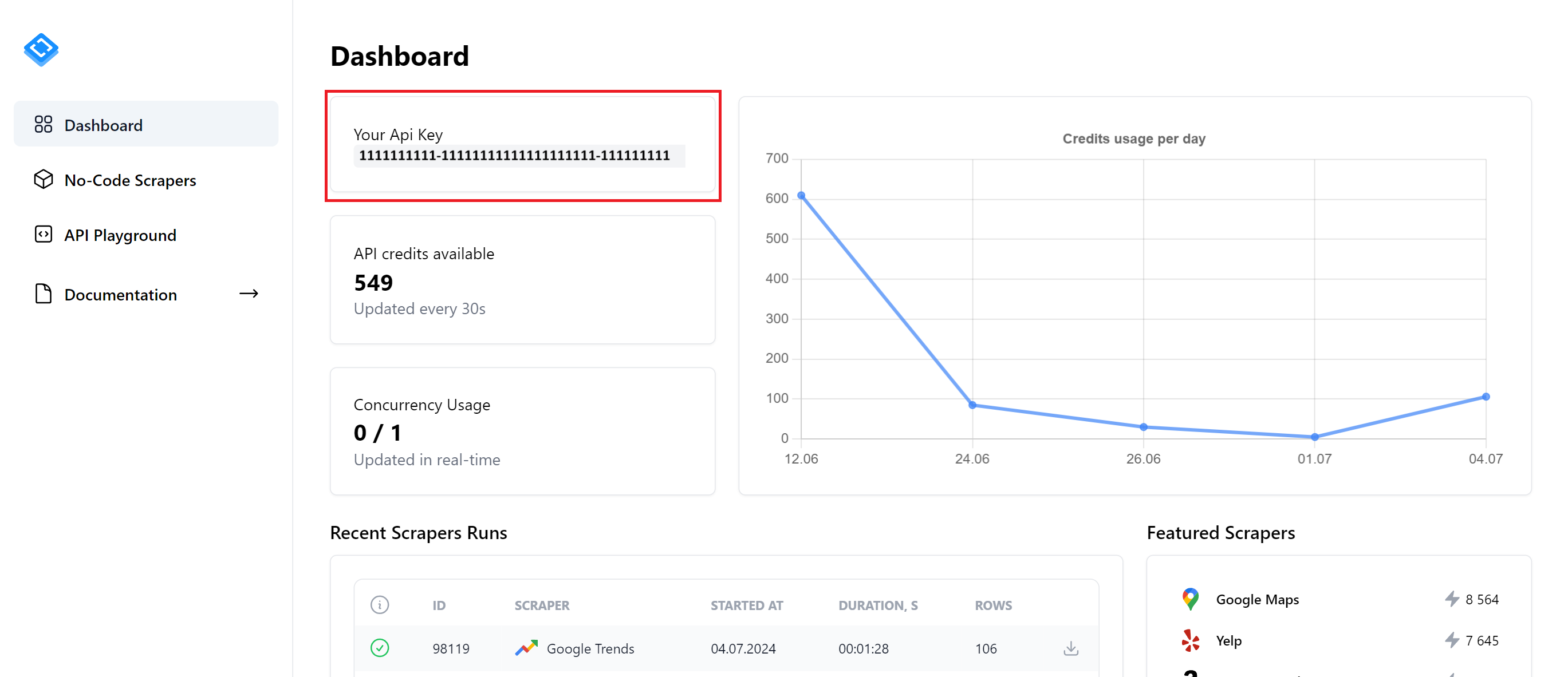The width and height of the screenshot is (1568, 677).
Task: Click the 26.06 data point on chart
Action: (1143, 427)
